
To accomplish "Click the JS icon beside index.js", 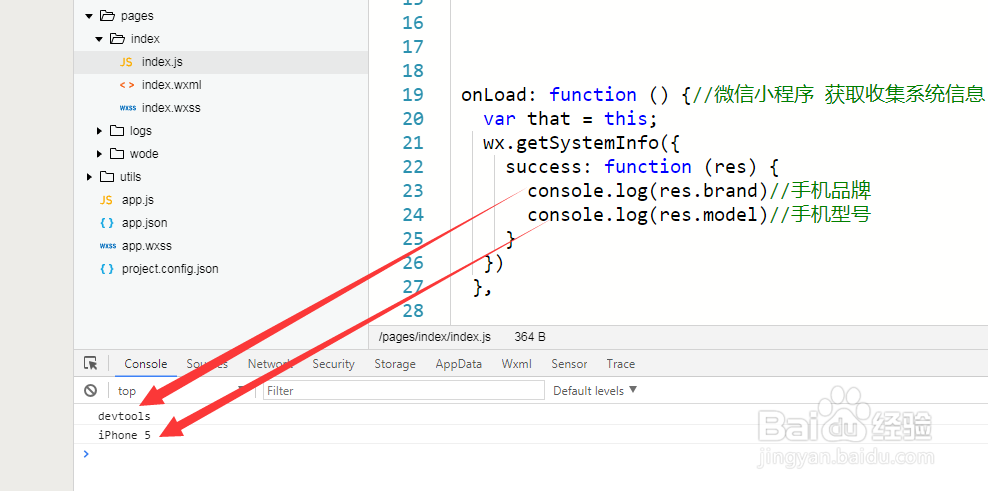I will click(126, 62).
